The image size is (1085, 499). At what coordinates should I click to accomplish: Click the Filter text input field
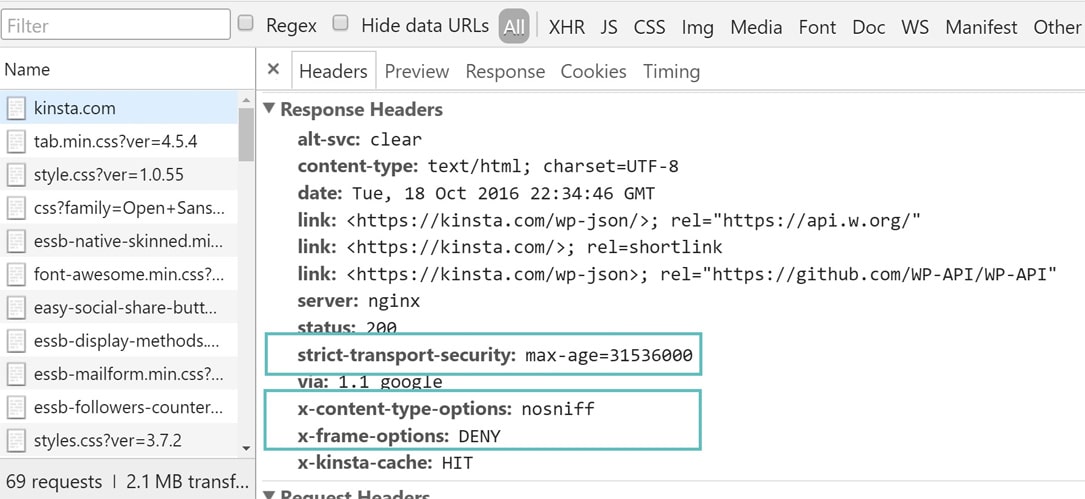point(115,25)
